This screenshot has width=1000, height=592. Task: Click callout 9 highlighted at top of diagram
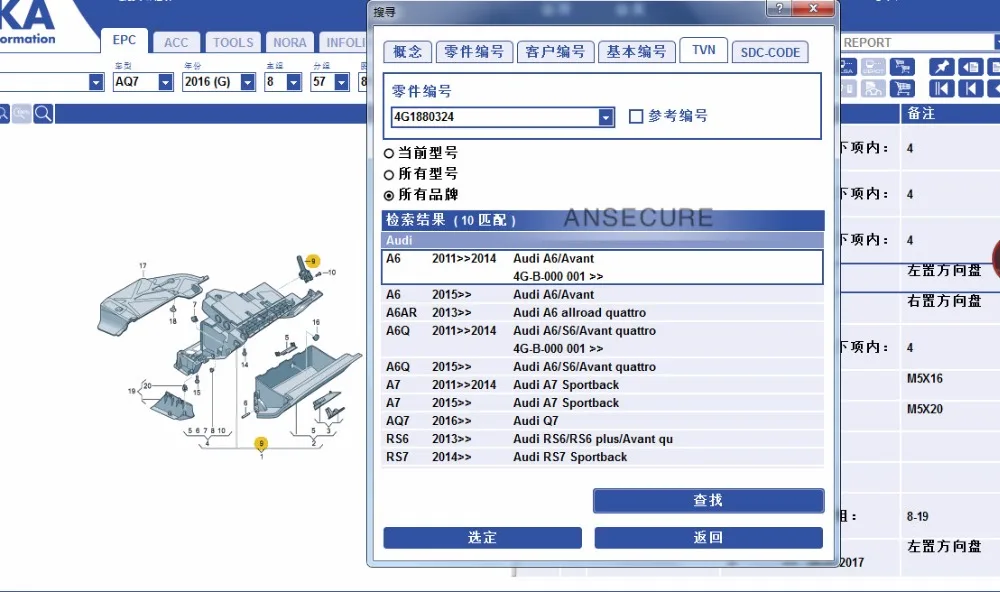(312, 261)
